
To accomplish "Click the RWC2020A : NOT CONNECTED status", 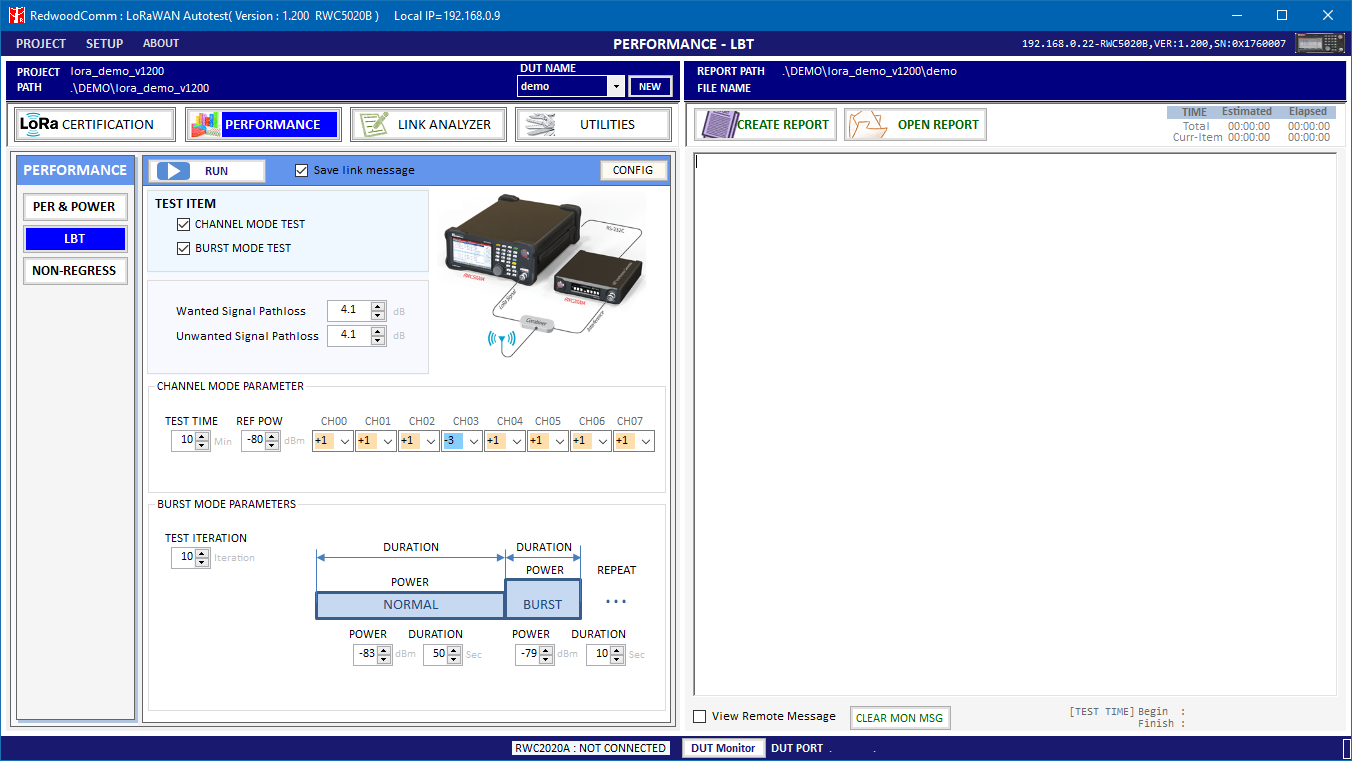I will [x=590, y=748].
